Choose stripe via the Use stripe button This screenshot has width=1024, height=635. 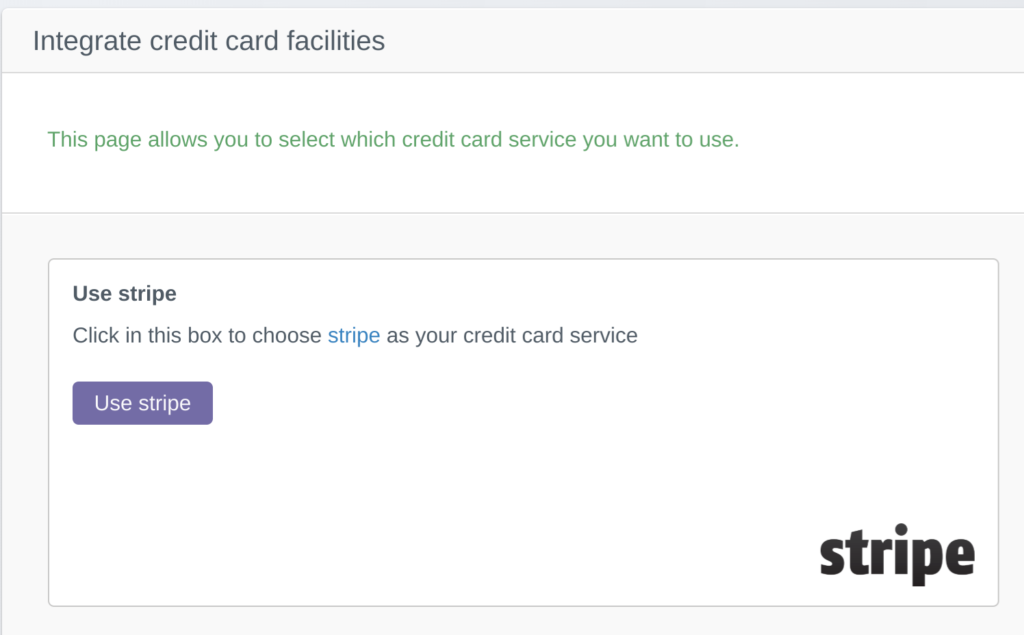tap(142, 403)
